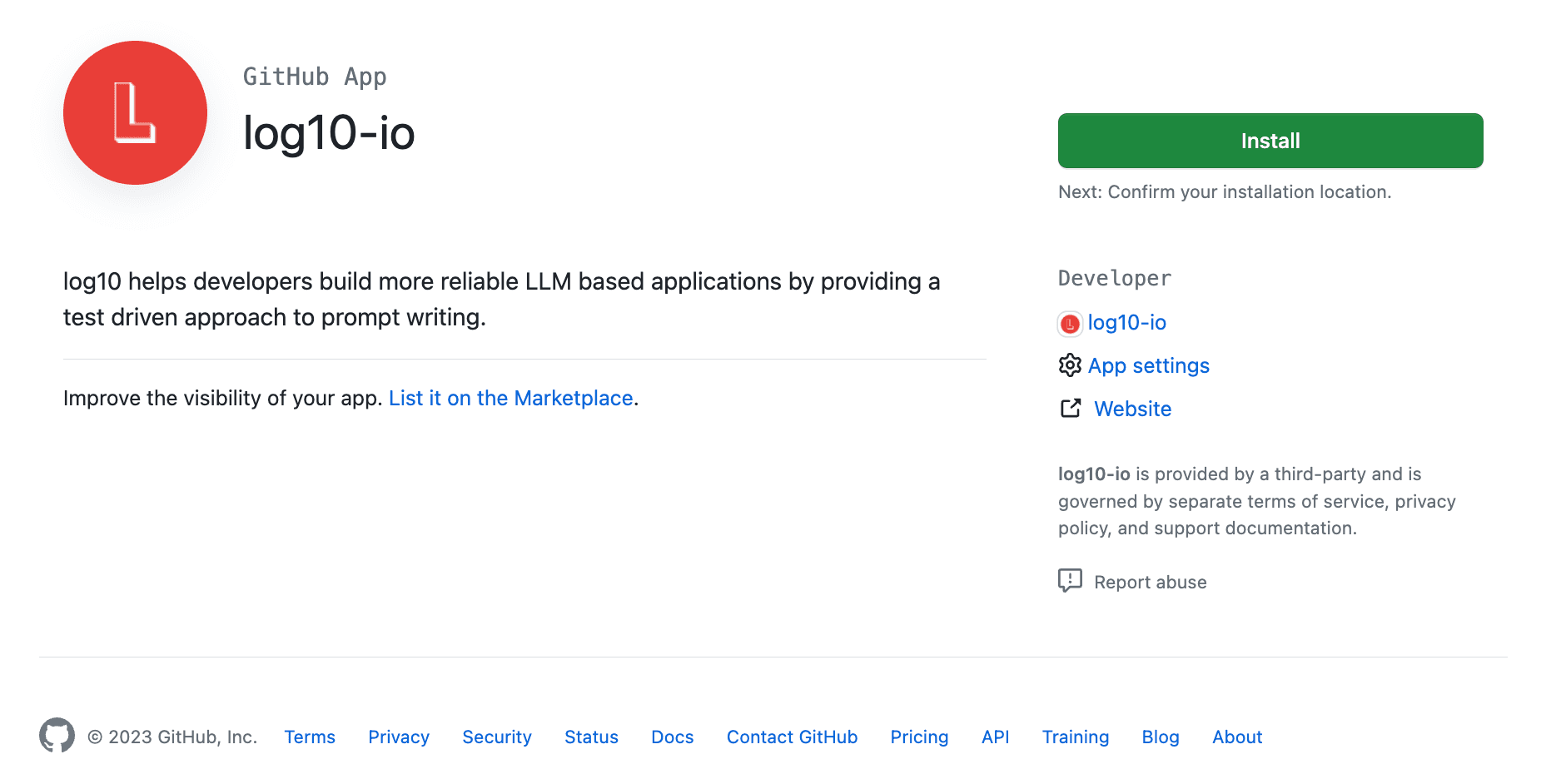Open the List it on the Marketplace link
Screen dimensions: 1551x784
511,399
